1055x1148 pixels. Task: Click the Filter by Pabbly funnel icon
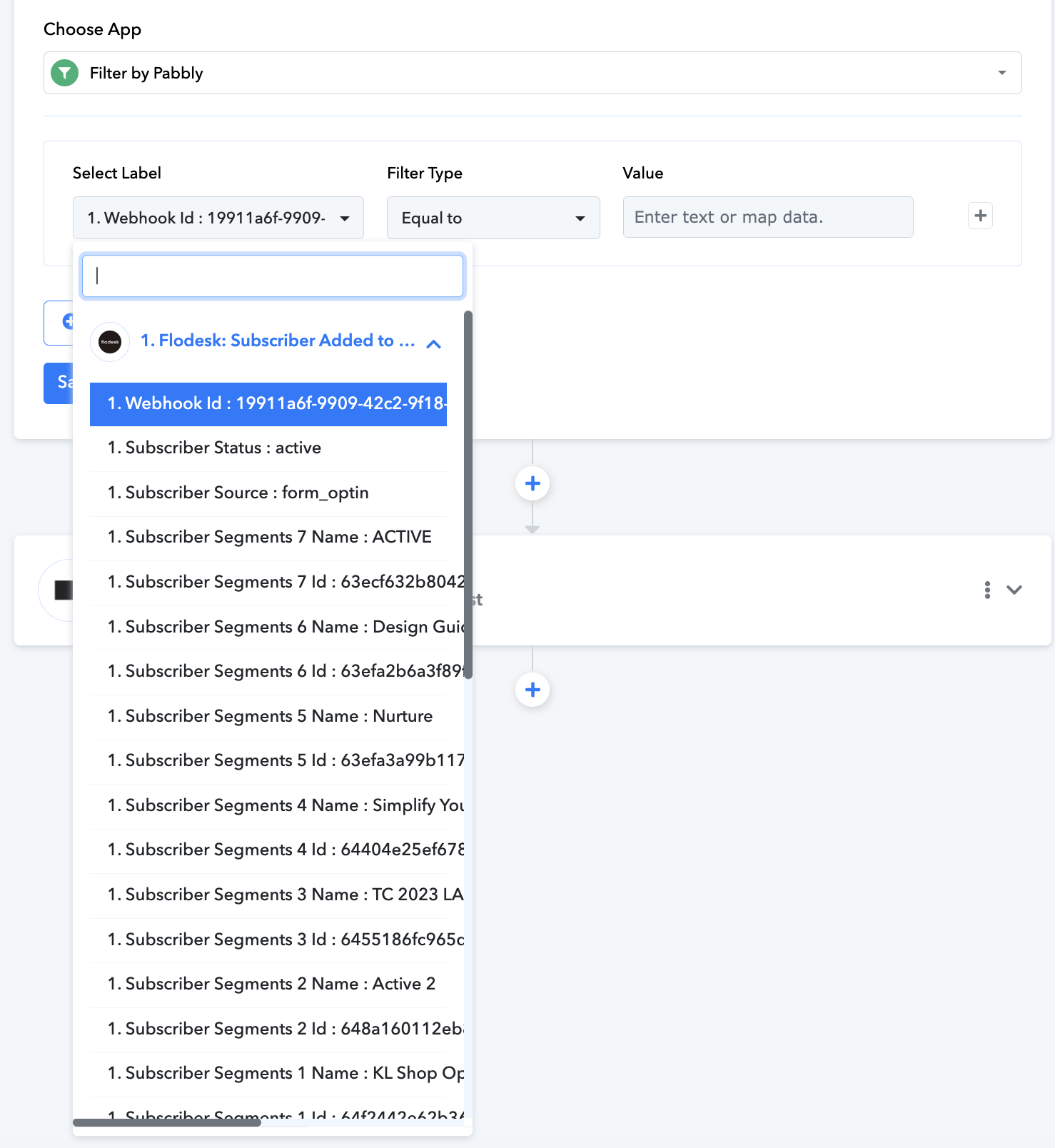pyautogui.click(x=65, y=73)
